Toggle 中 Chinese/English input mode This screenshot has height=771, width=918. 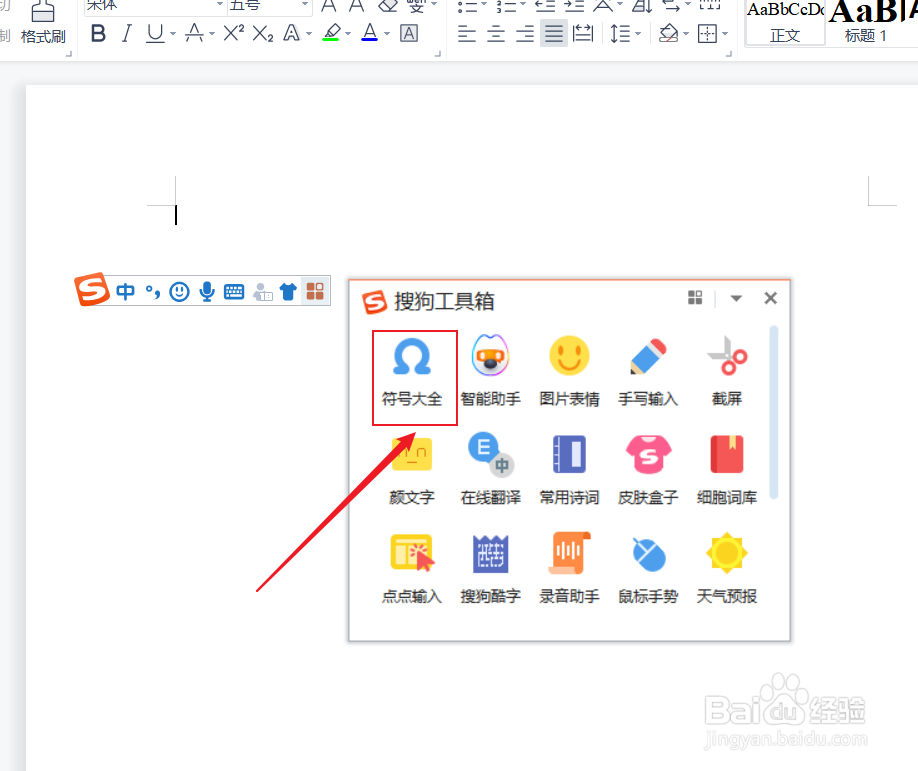(125, 291)
